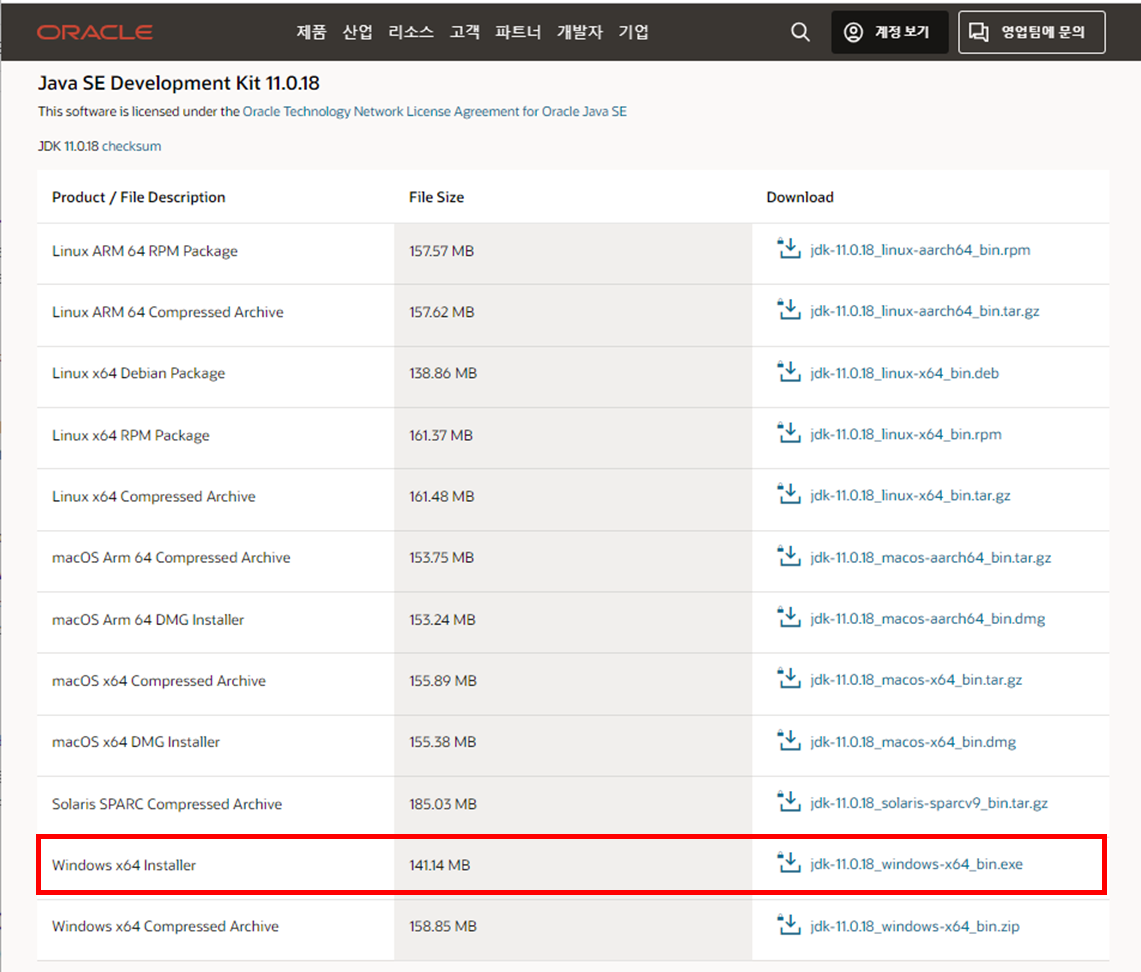The width and height of the screenshot is (1141, 972).
Task: Open the 산업 menu
Action: click(x=357, y=32)
